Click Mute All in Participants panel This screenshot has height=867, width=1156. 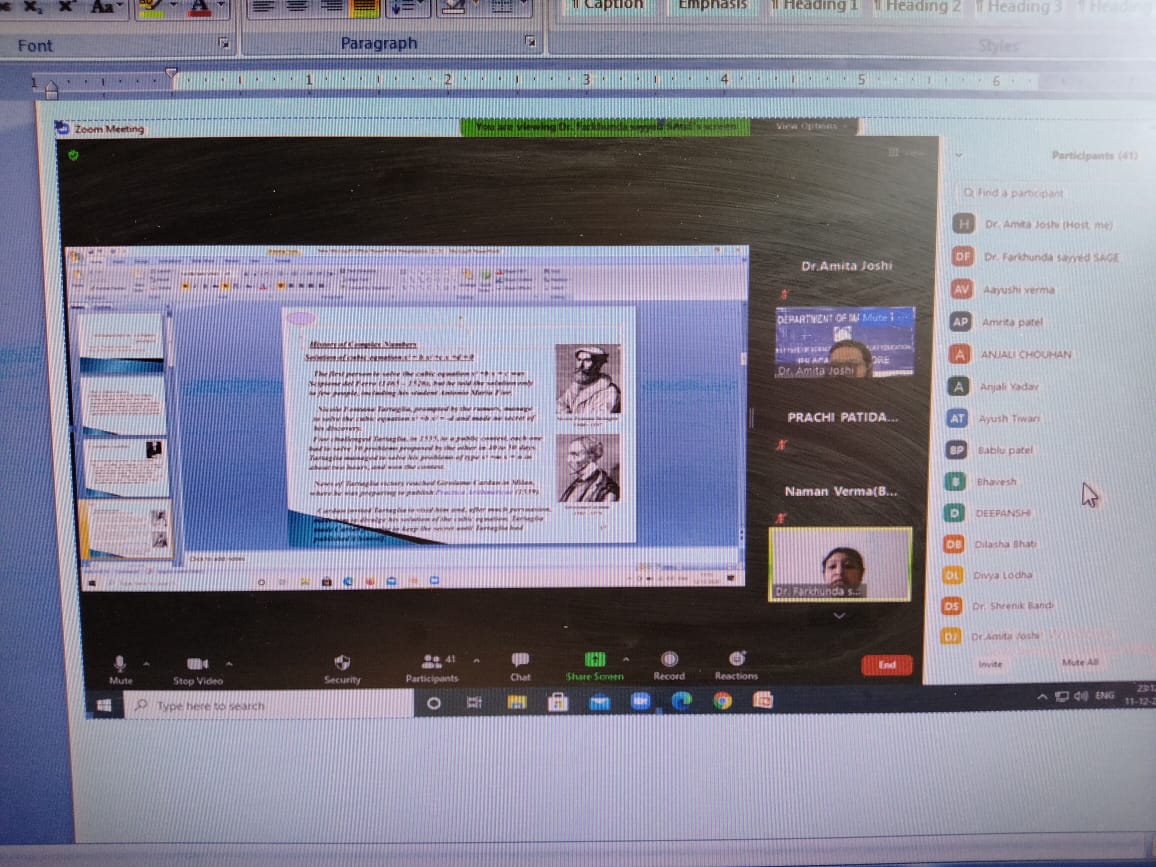pos(1080,662)
